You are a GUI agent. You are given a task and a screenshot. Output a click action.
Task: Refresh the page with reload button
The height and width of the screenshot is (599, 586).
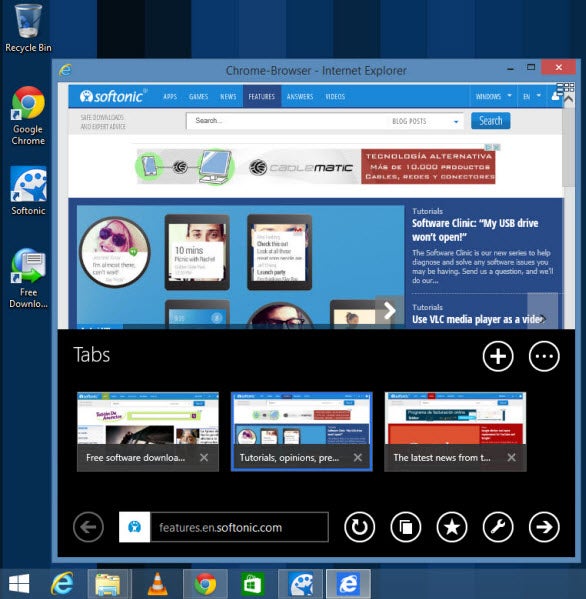coord(359,527)
